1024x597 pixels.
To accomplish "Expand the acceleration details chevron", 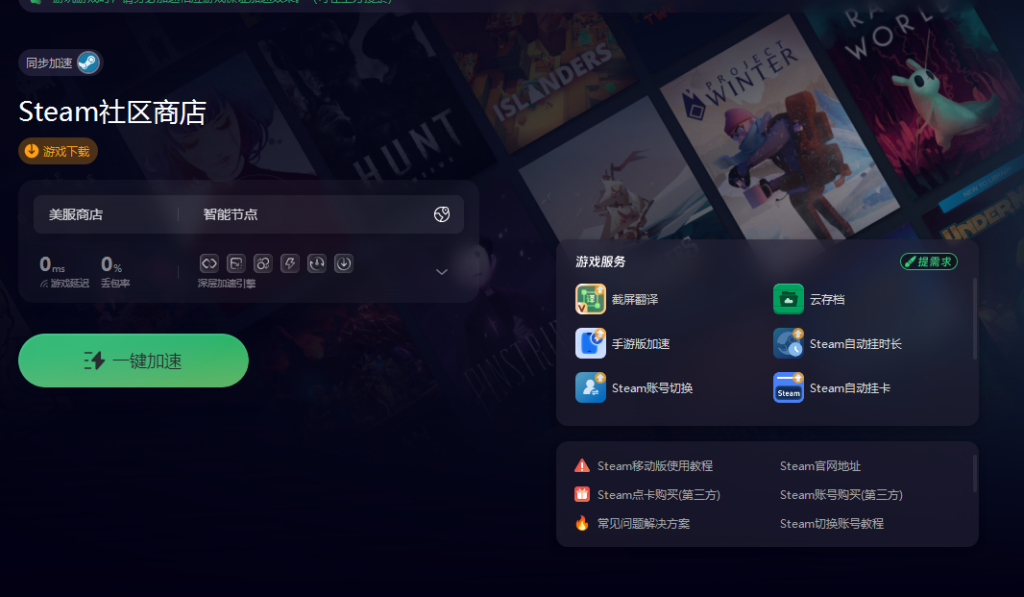I will 441,272.
